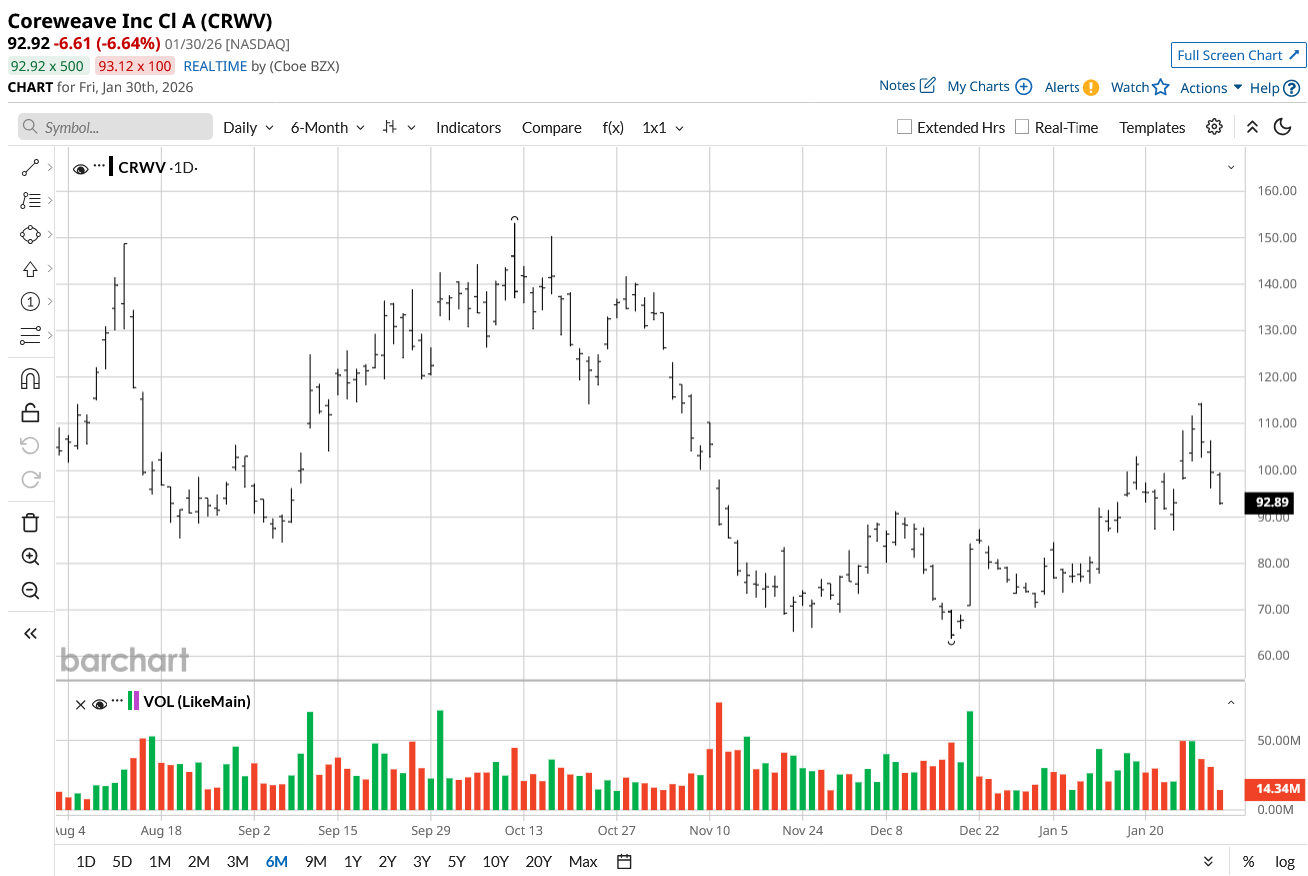The image size is (1308, 876).
Task: Toggle percent scale button
Action: 1249,861
